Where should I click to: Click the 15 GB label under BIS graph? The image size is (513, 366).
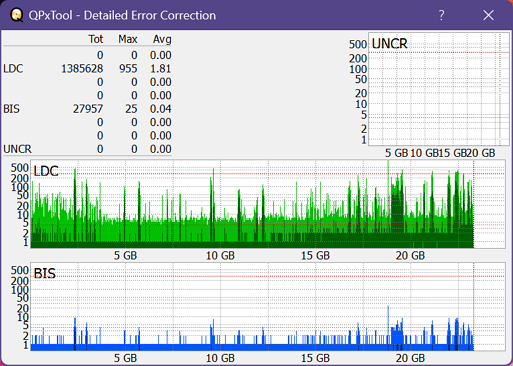click(x=315, y=358)
